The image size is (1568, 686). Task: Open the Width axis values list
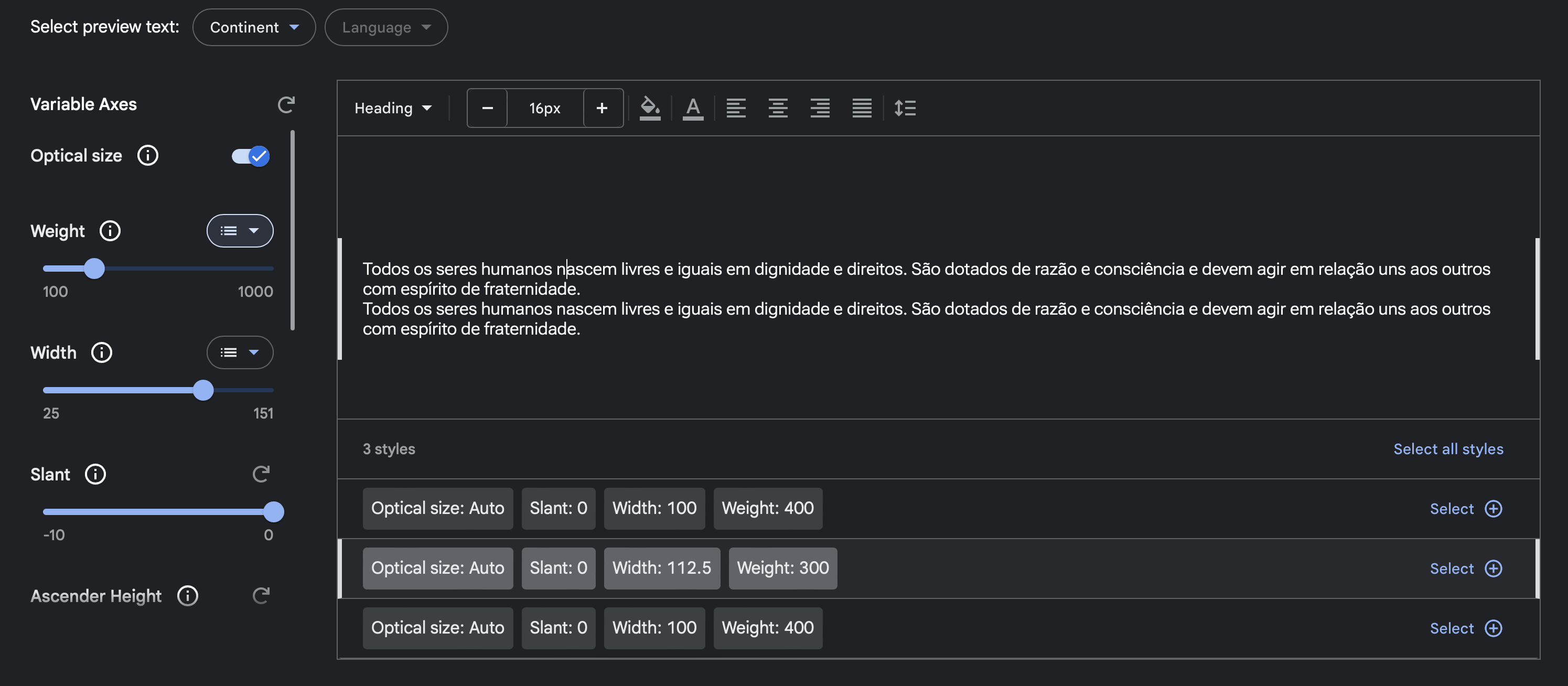(x=240, y=352)
